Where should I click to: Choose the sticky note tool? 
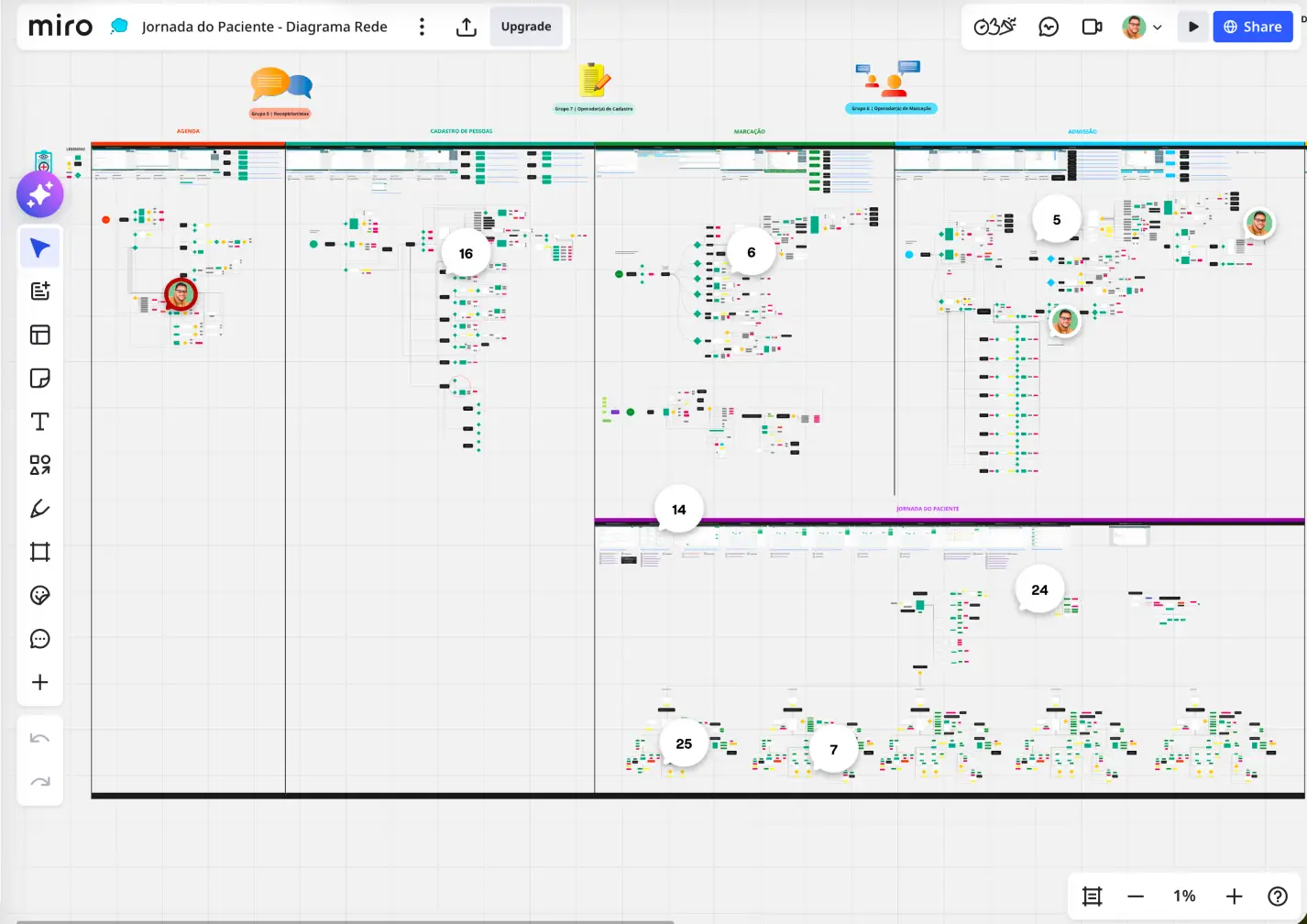point(40,378)
